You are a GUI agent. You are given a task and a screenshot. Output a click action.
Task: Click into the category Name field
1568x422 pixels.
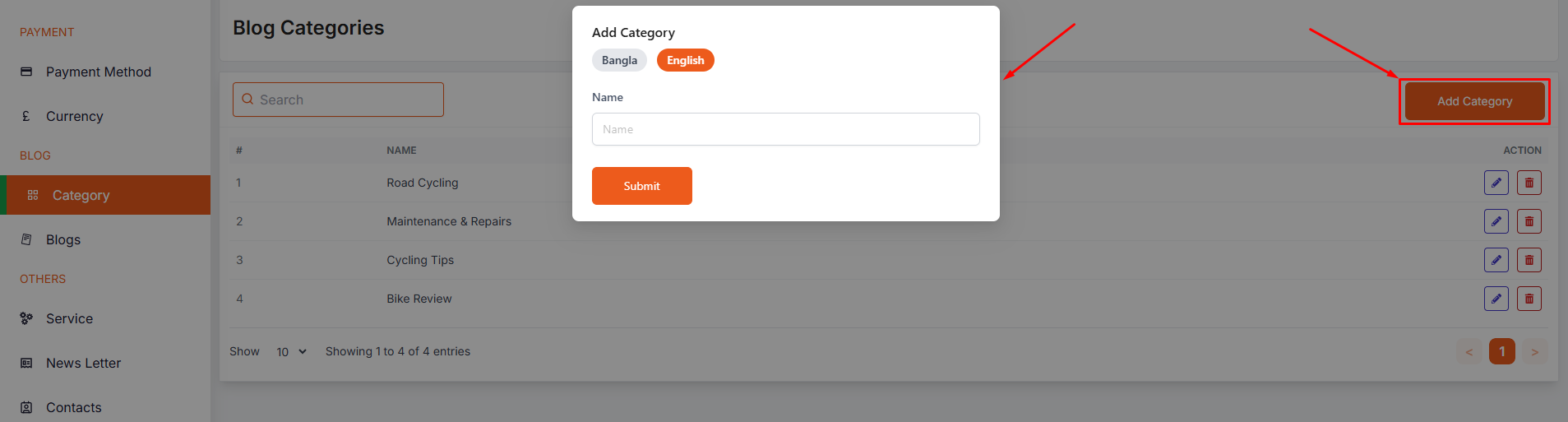tap(785, 129)
